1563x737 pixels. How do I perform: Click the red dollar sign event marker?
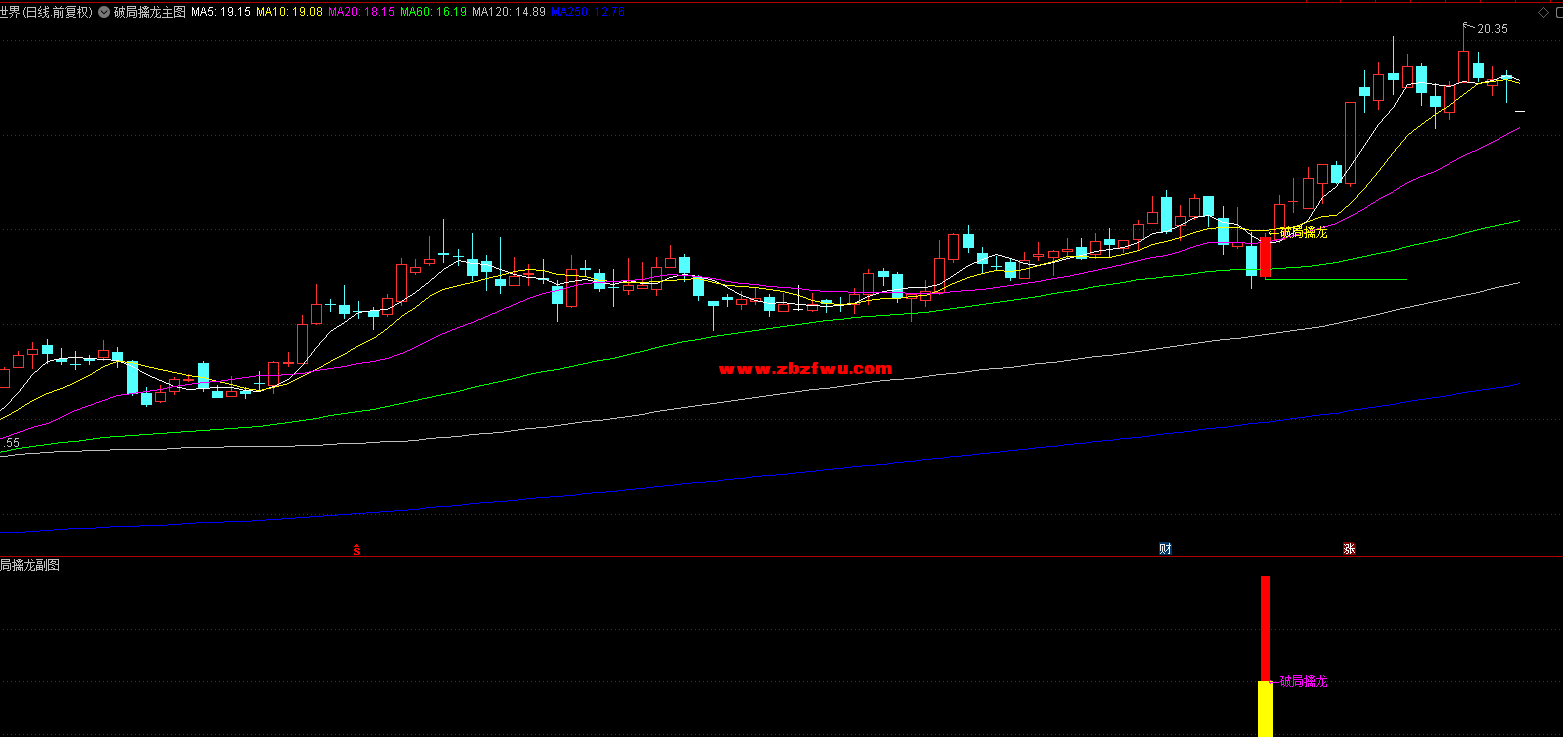pos(357,548)
